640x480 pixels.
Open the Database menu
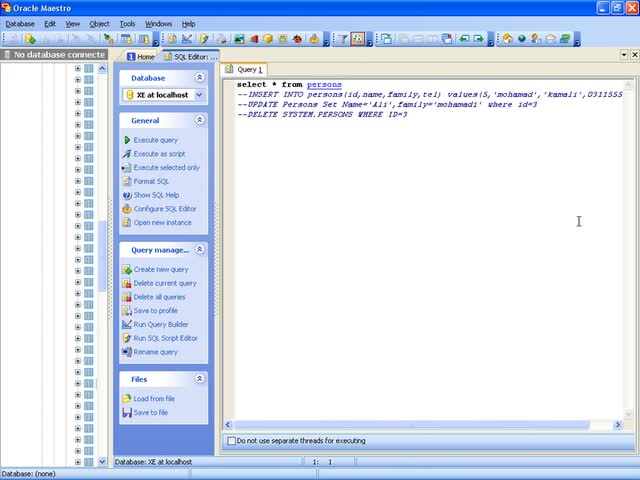[20, 24]
